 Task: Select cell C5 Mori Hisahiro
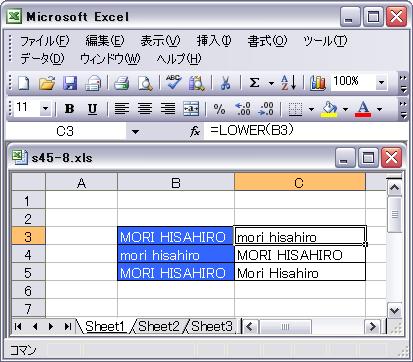[x=300, y=273]
